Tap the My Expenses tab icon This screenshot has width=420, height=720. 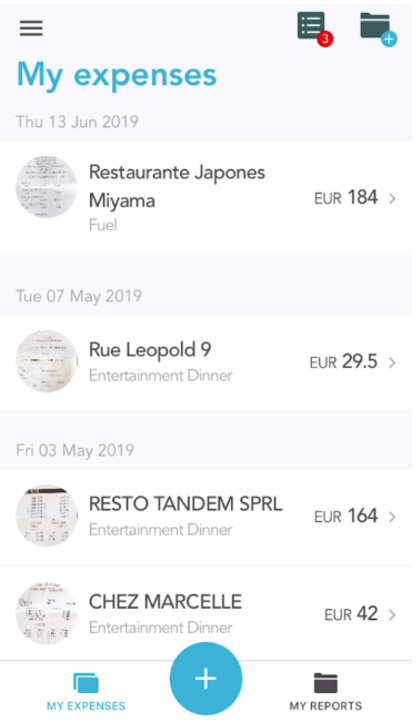pos(86,682)
